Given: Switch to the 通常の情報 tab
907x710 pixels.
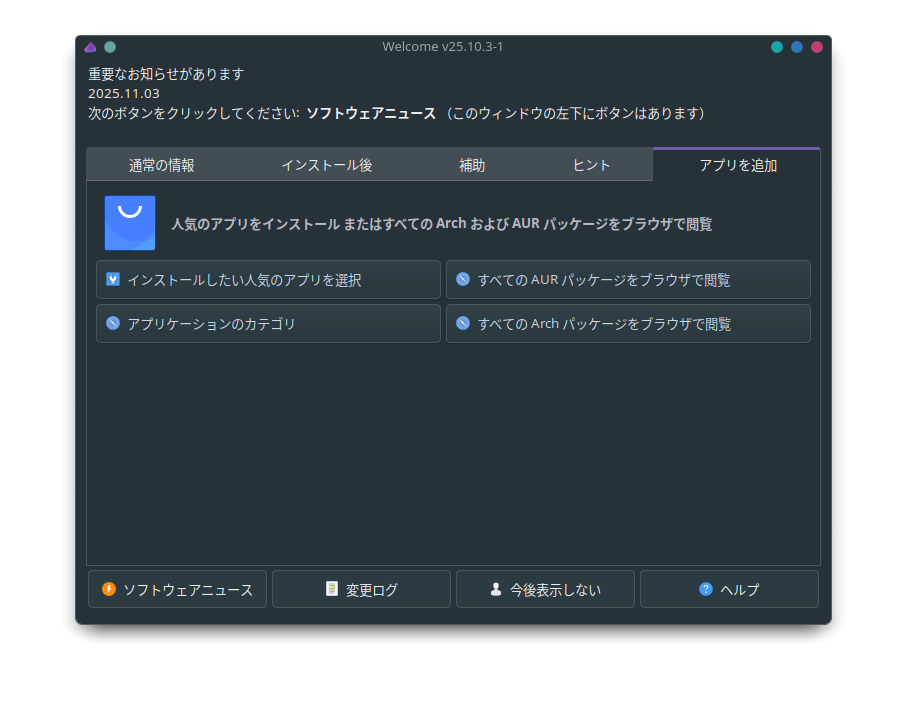Looking at the screenshot, I should tap(162, 165).
